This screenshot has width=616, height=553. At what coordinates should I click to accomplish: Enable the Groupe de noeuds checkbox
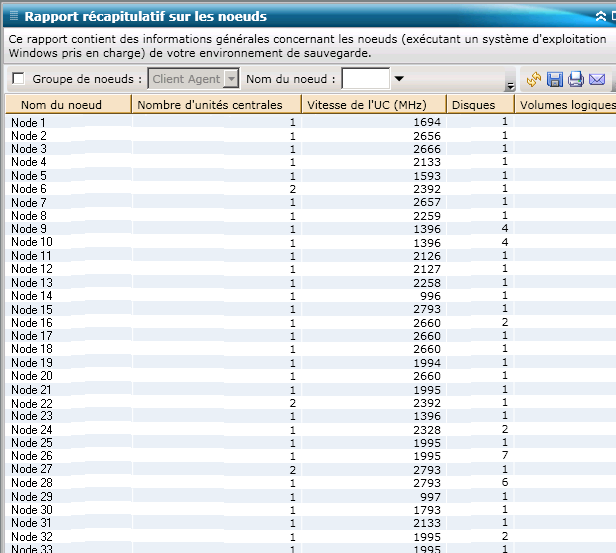click(x=18, y=79)
